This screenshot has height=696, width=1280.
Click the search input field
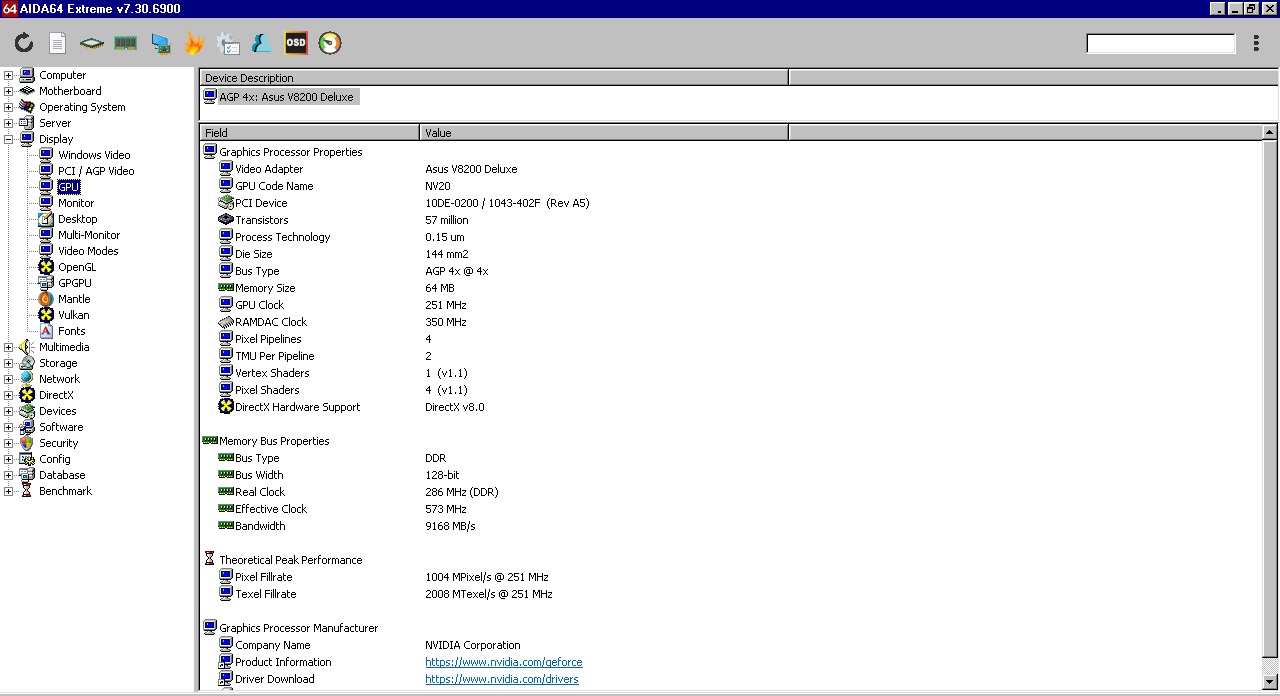coord(1160,43)
